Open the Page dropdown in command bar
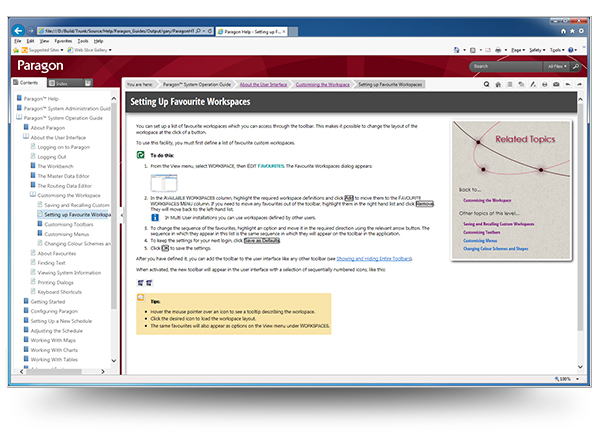599x432 pixels. pos(518,50)
